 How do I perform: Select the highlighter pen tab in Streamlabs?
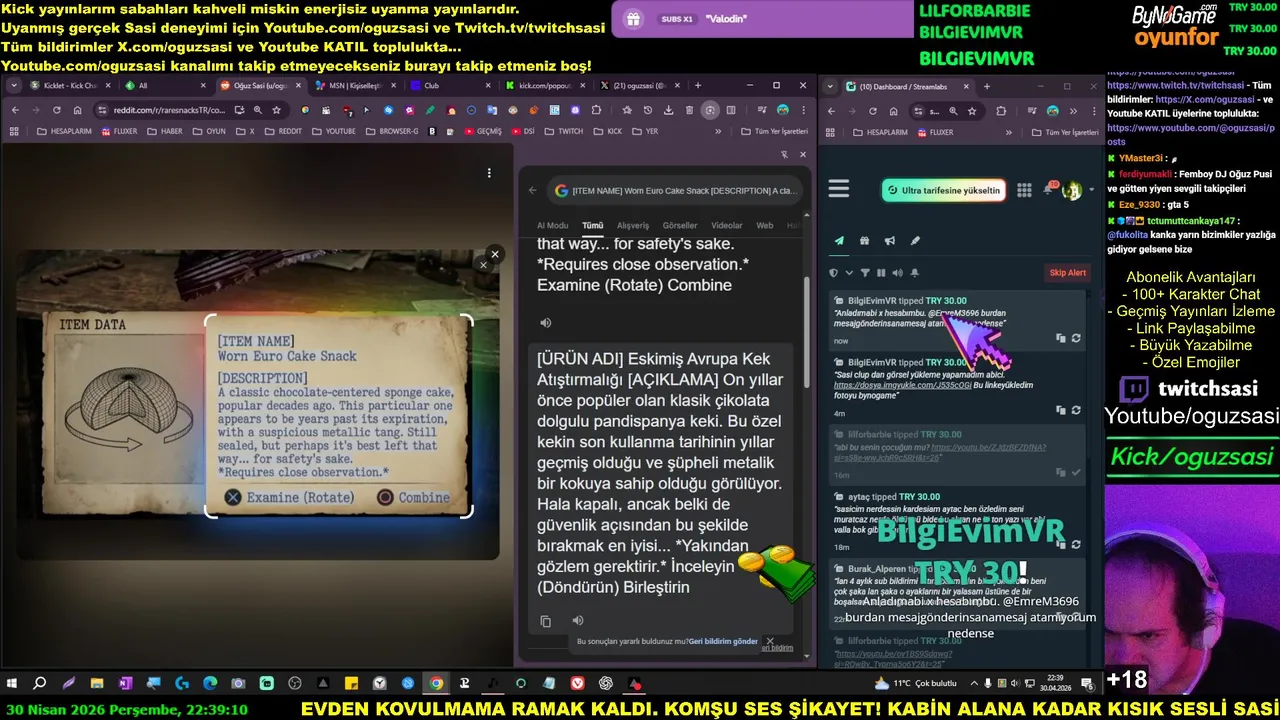coord(914,241)
